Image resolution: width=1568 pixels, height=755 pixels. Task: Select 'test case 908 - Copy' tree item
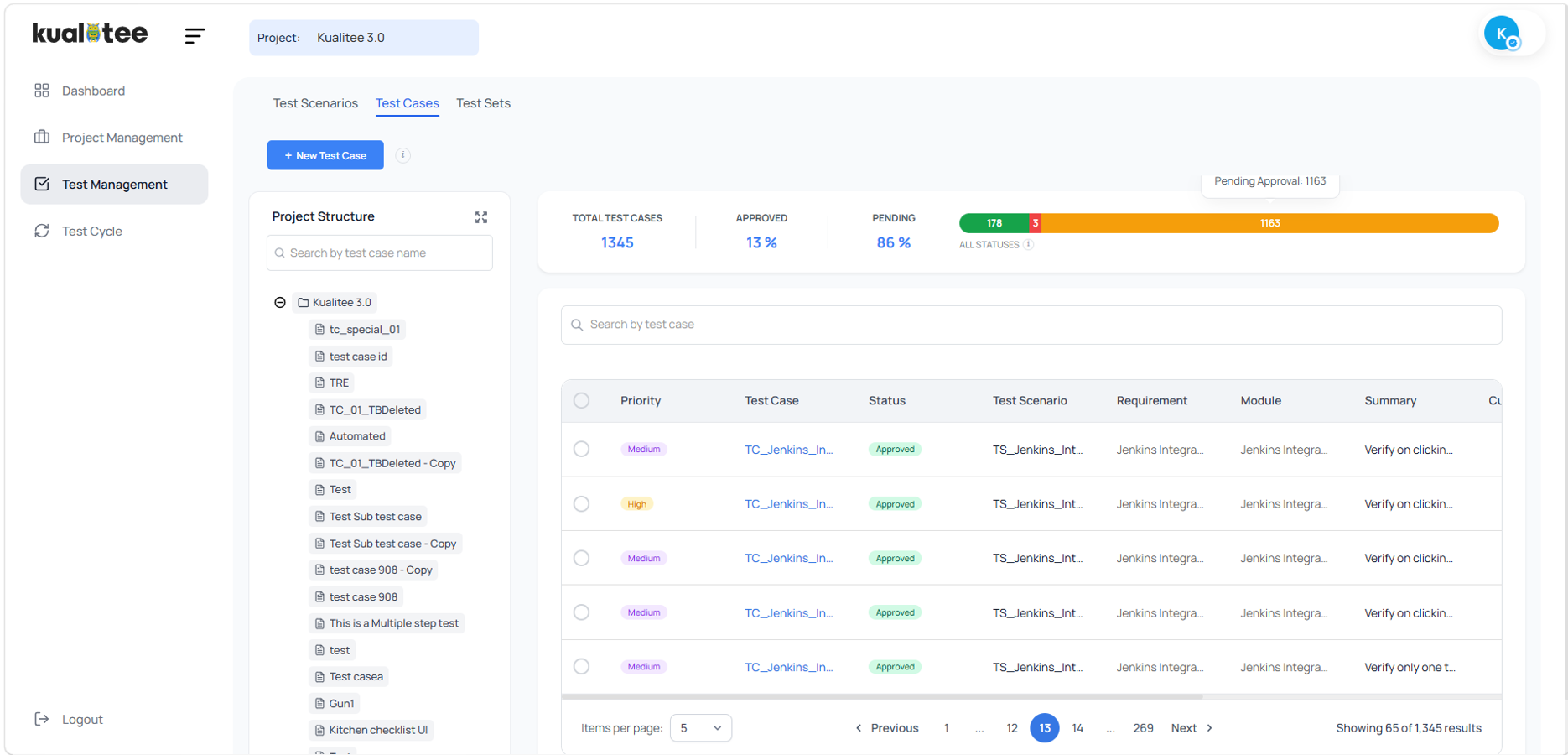373,570
